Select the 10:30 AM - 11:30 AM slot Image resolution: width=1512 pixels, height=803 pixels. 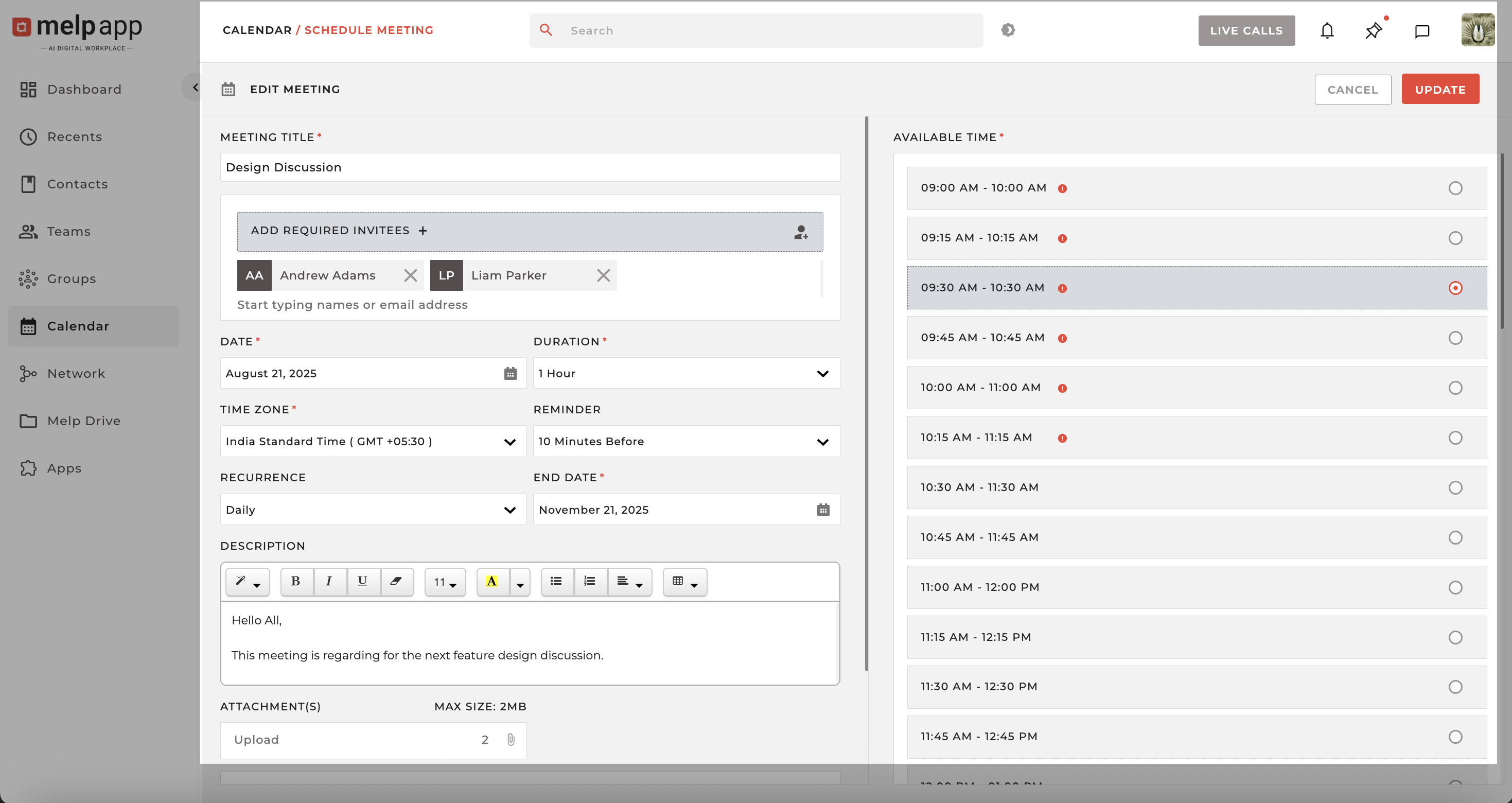(x=1455, y=487)
